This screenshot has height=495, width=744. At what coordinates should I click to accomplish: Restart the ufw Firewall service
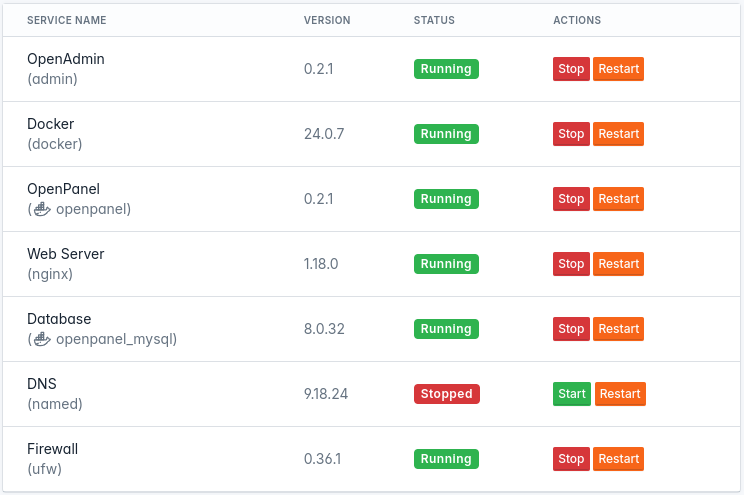[618, 459]
